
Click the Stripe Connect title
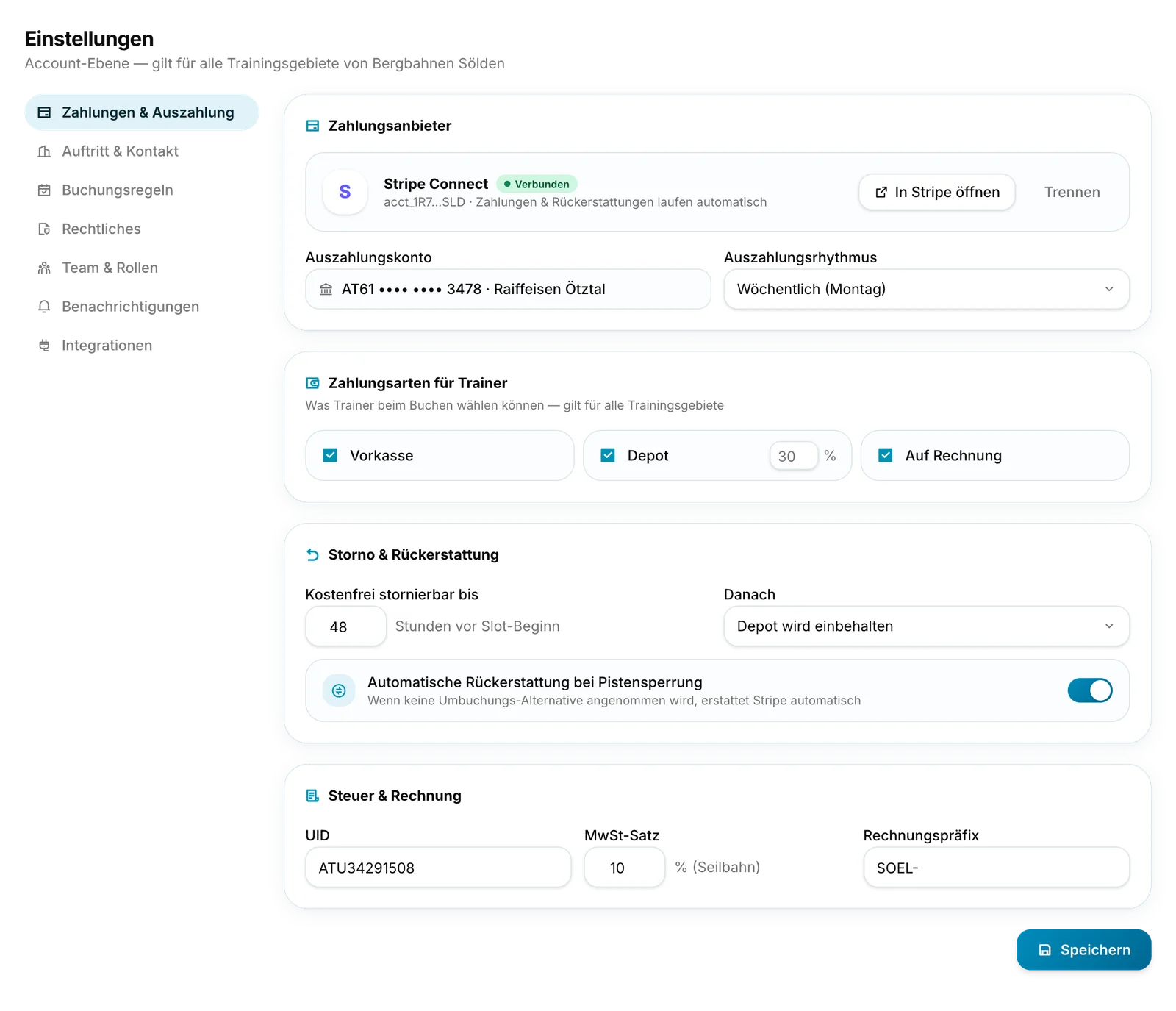(436, 184)
